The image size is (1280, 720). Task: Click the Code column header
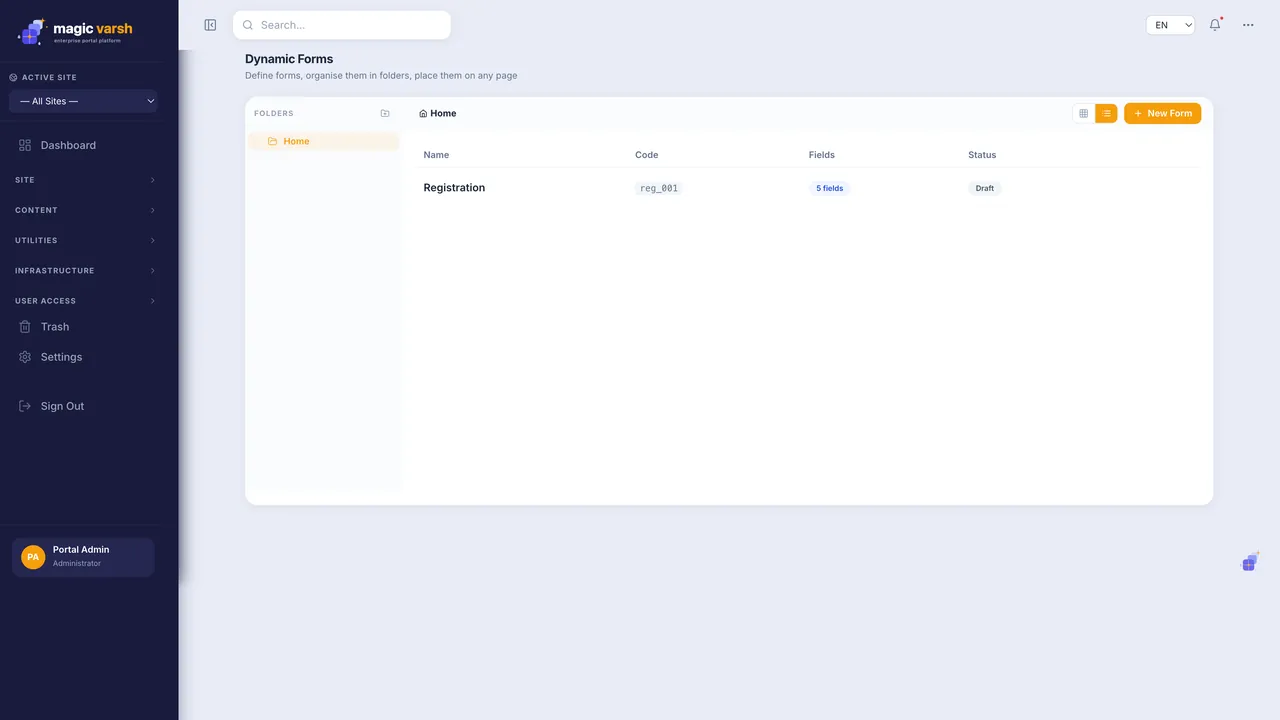(647, 155)
